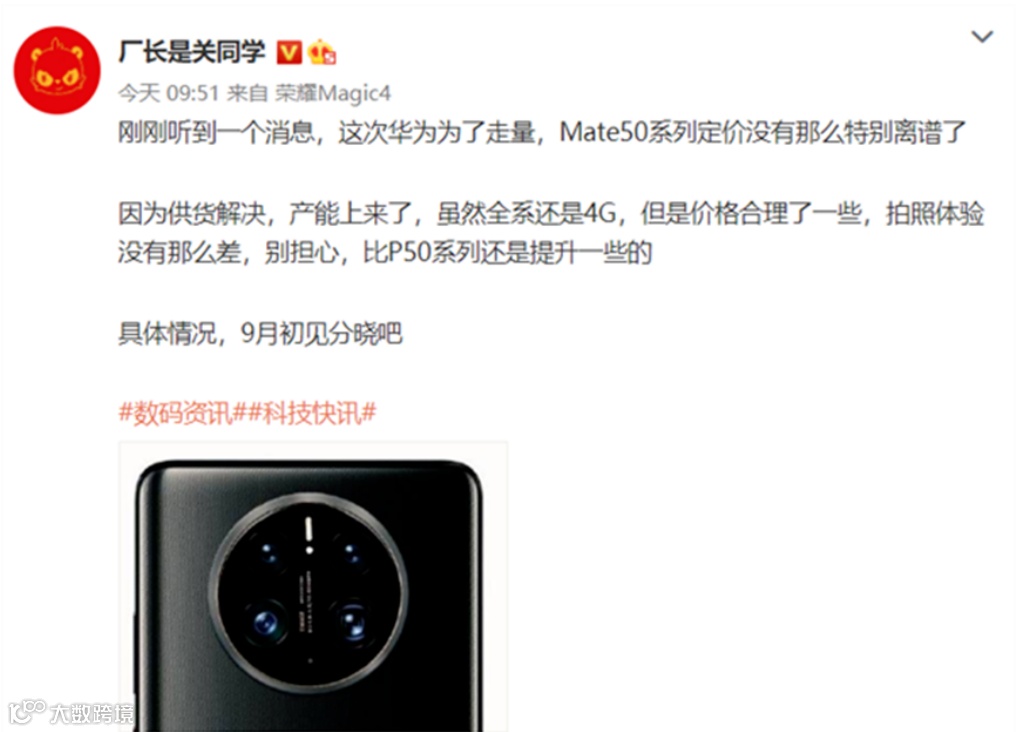This screenshot has width=1031, height=732.
Task: Click the 今天 09:51 timestamp
Action: (168, 93)
